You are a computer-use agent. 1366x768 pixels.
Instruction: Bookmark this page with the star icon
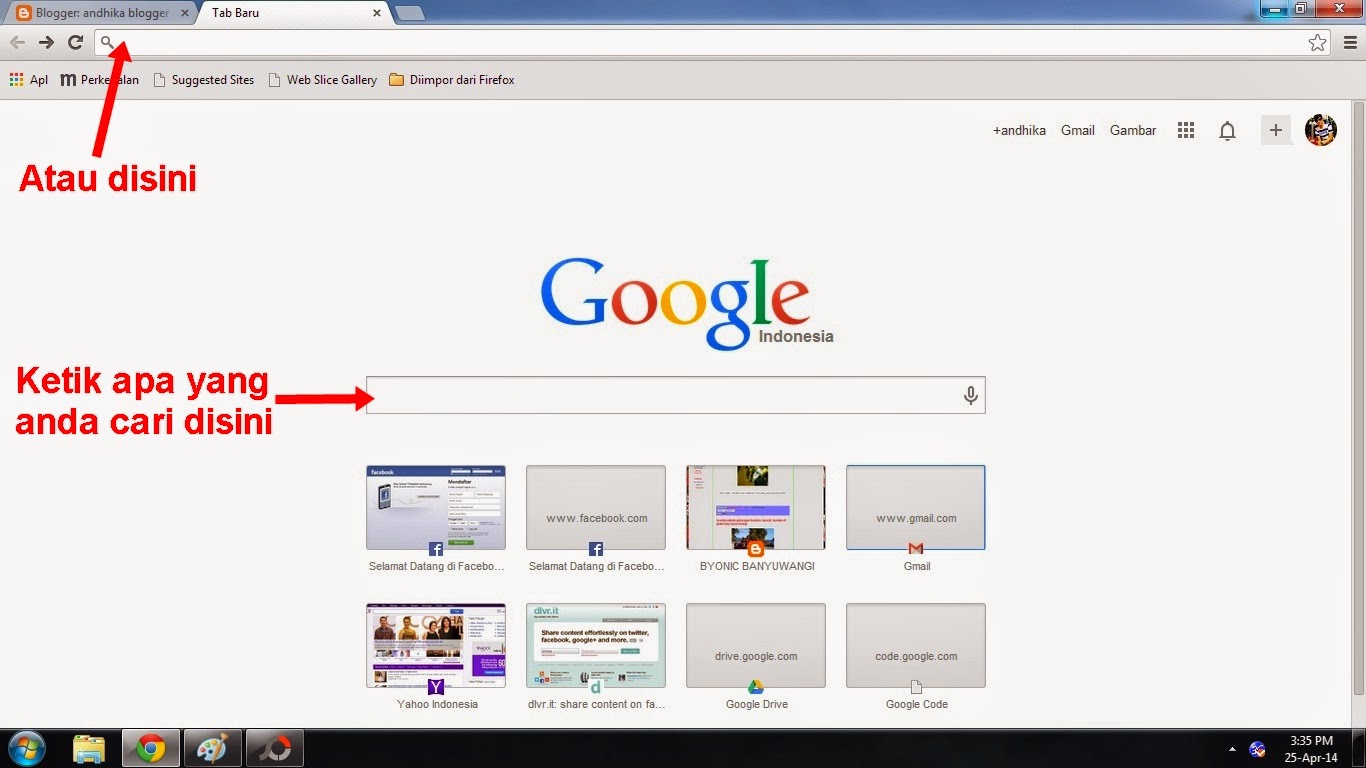tap(1318, 42)
